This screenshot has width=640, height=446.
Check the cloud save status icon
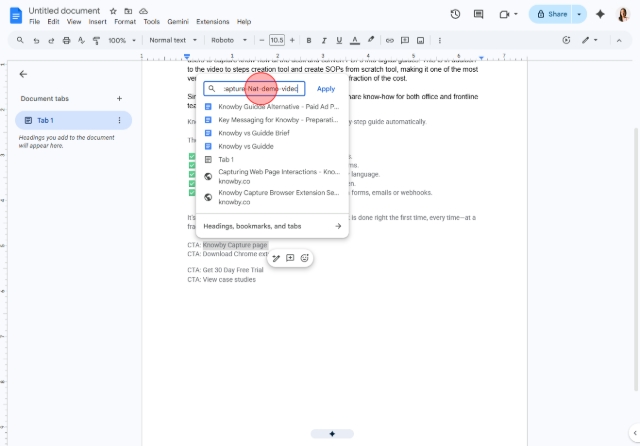pyautogui.click(x=143, y=11)
